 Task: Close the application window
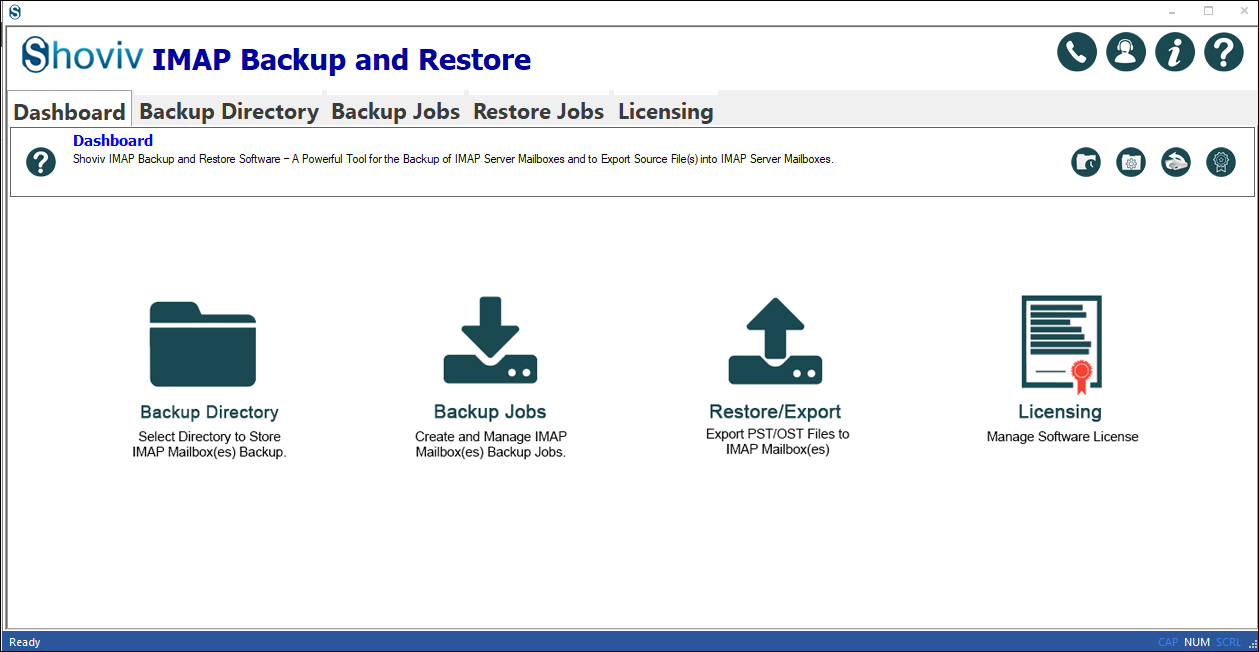1242,11
